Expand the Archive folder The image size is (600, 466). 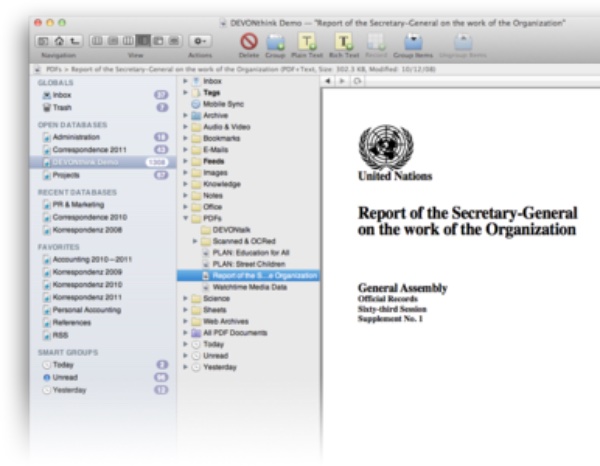(186, 115)
